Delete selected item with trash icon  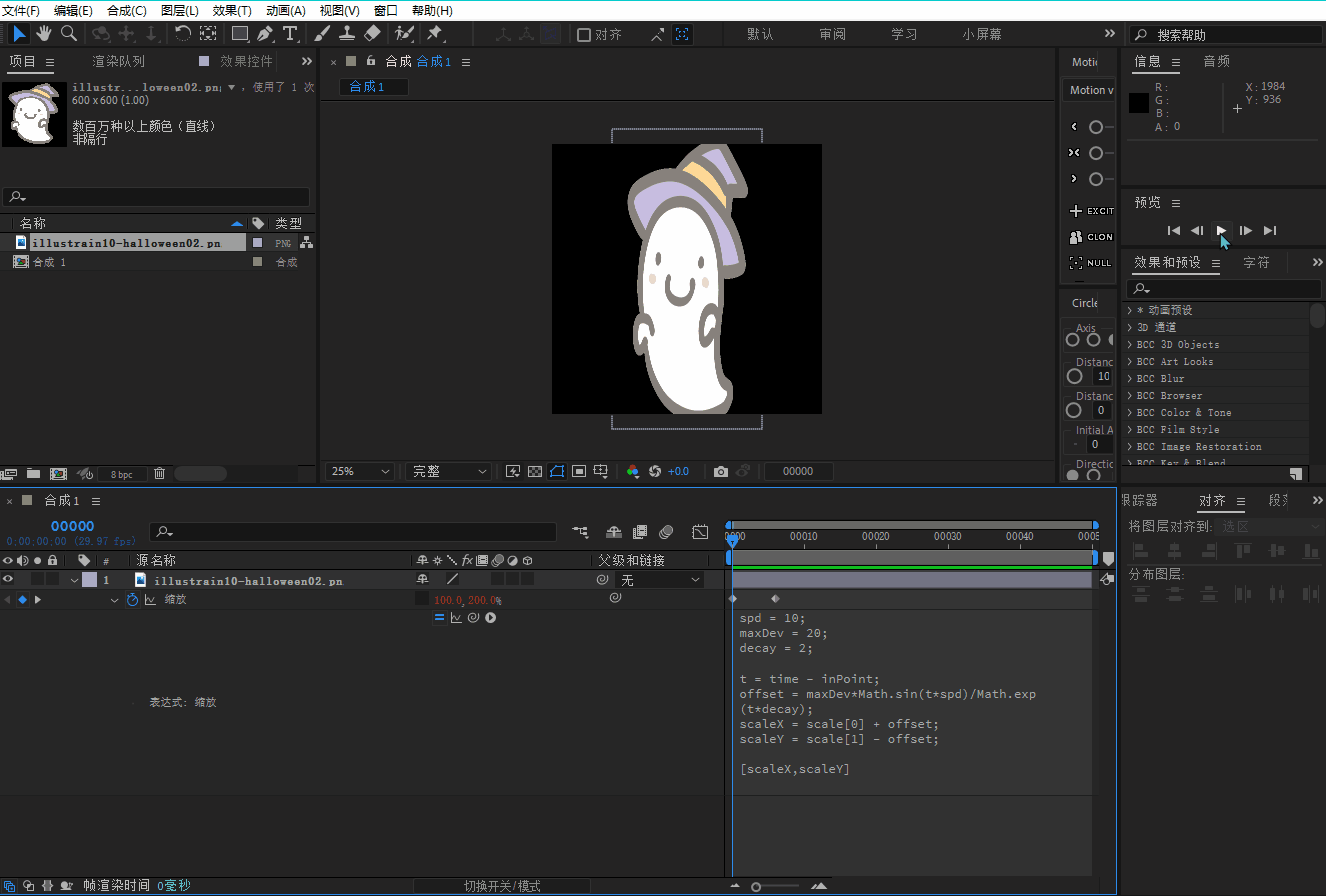[159, 473]
